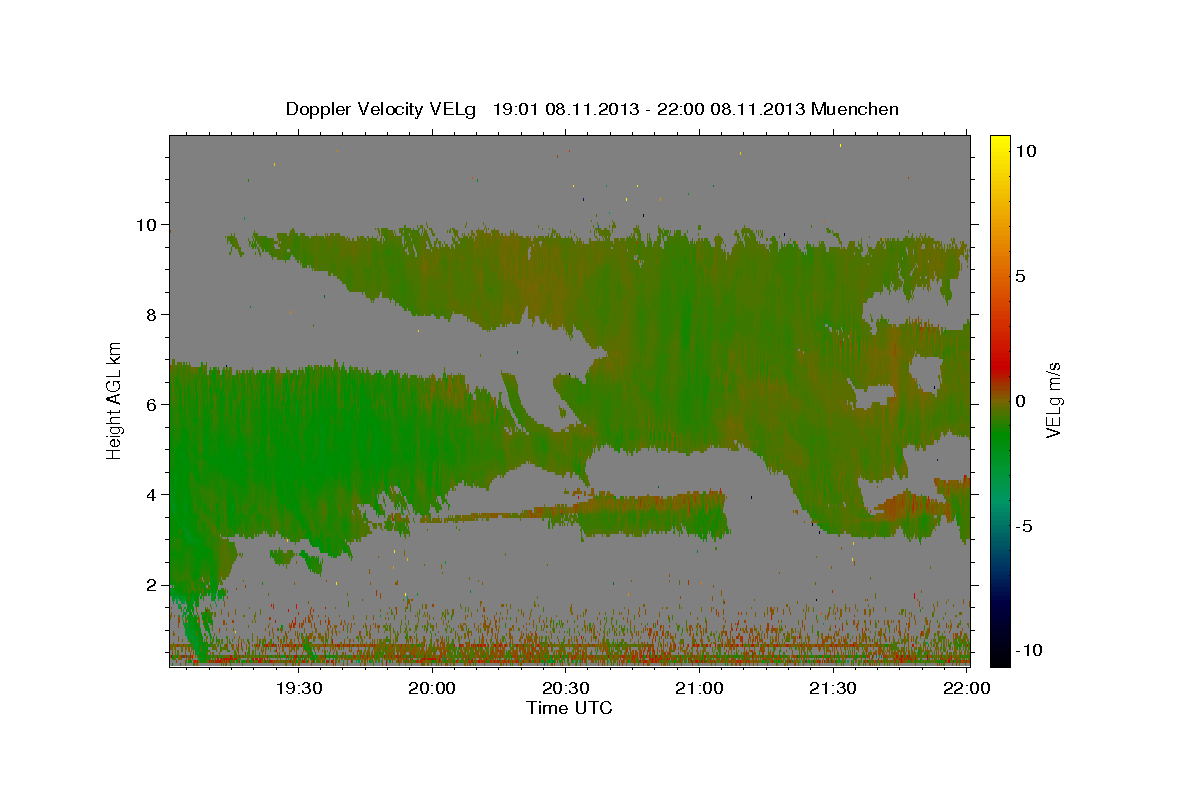
Task: Click the x-axis label 'Time UTC'
Action: point(569,708)
